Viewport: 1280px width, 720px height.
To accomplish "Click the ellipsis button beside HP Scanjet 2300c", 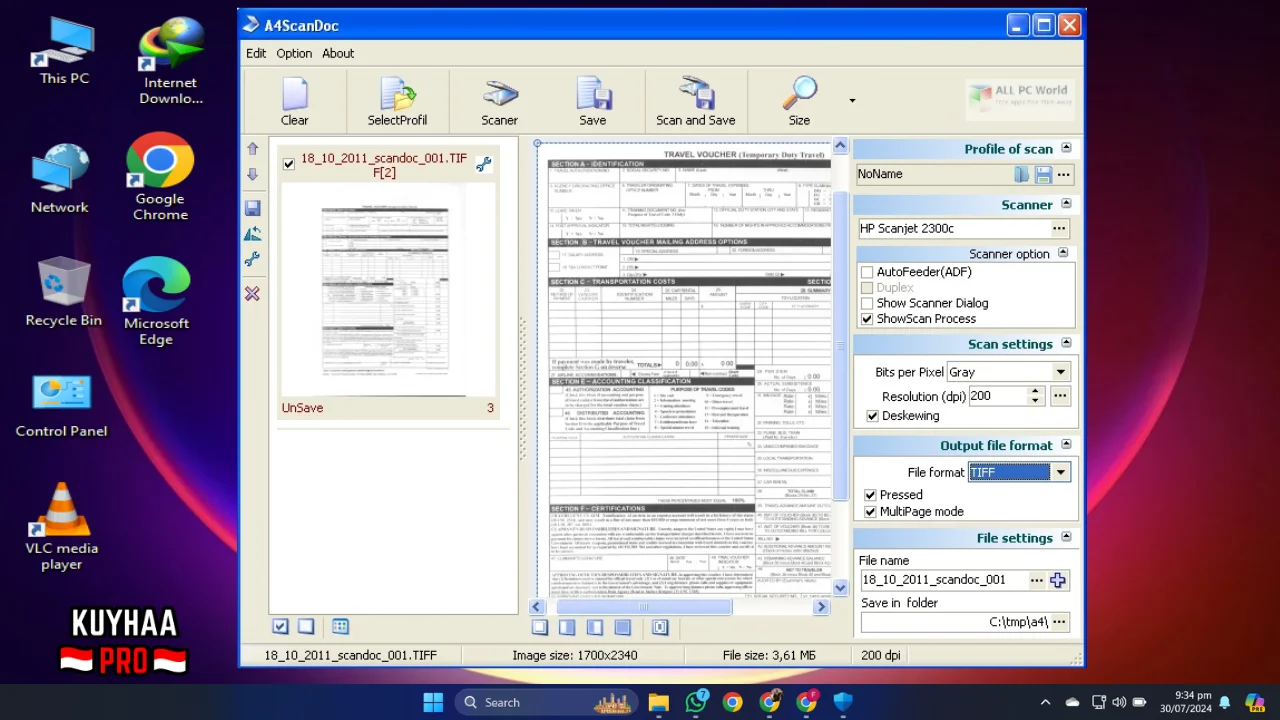I will pos(1059,229).
